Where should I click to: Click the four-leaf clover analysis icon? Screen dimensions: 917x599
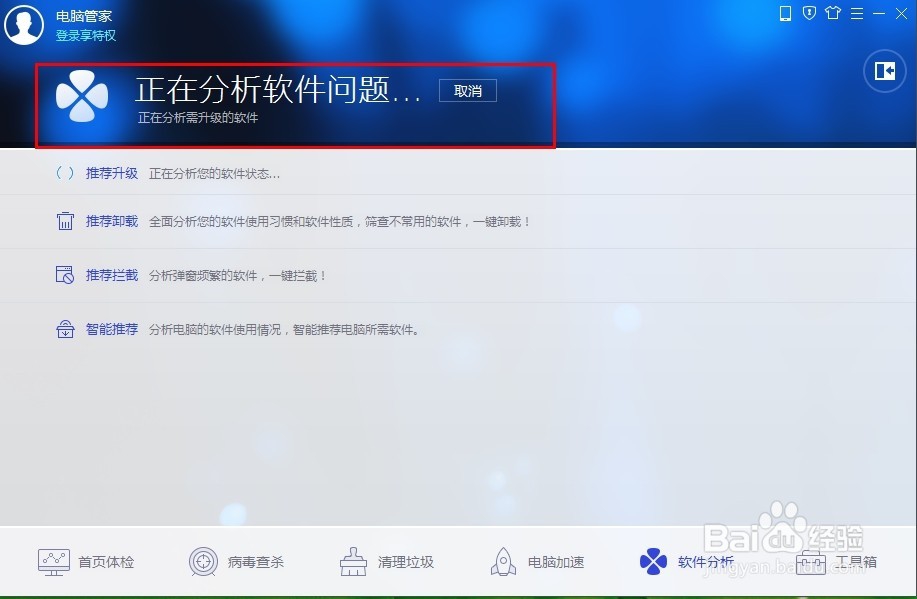82,96
